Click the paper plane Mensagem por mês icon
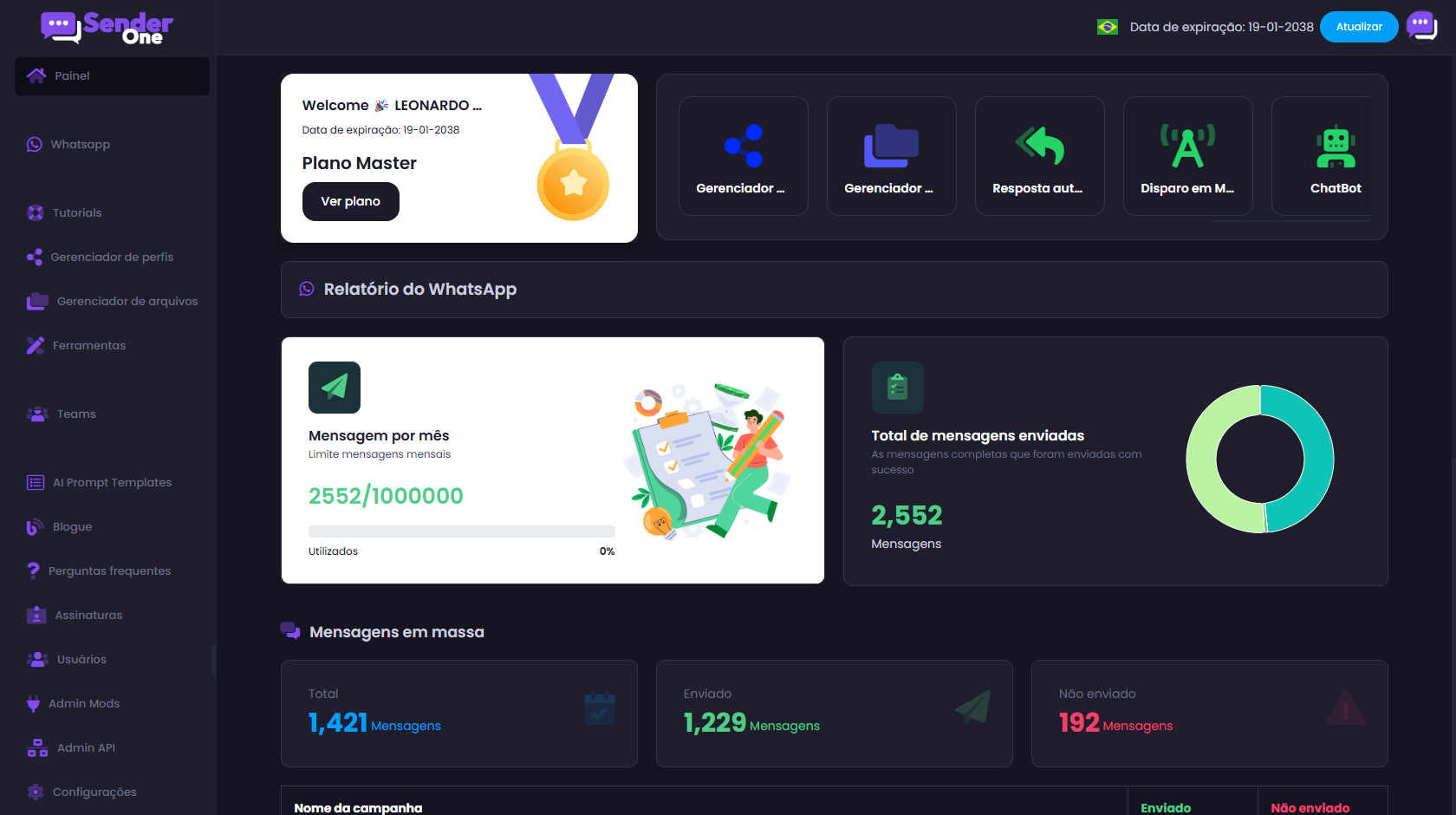 click(335, 388)
